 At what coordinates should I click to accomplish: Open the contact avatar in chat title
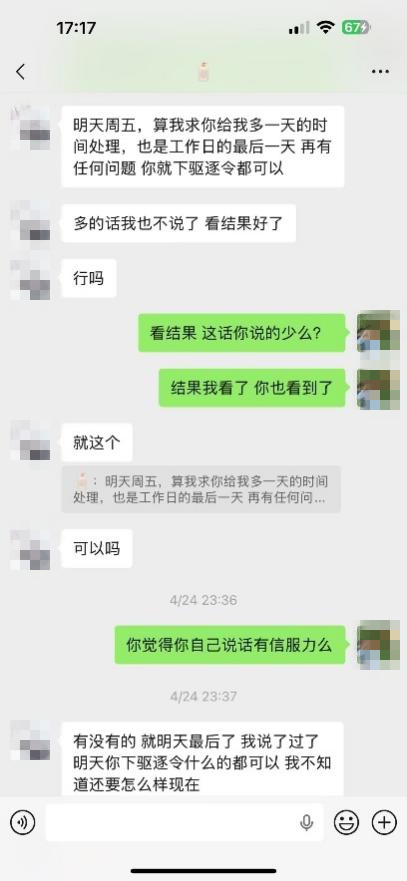click(x=204, y=71)
